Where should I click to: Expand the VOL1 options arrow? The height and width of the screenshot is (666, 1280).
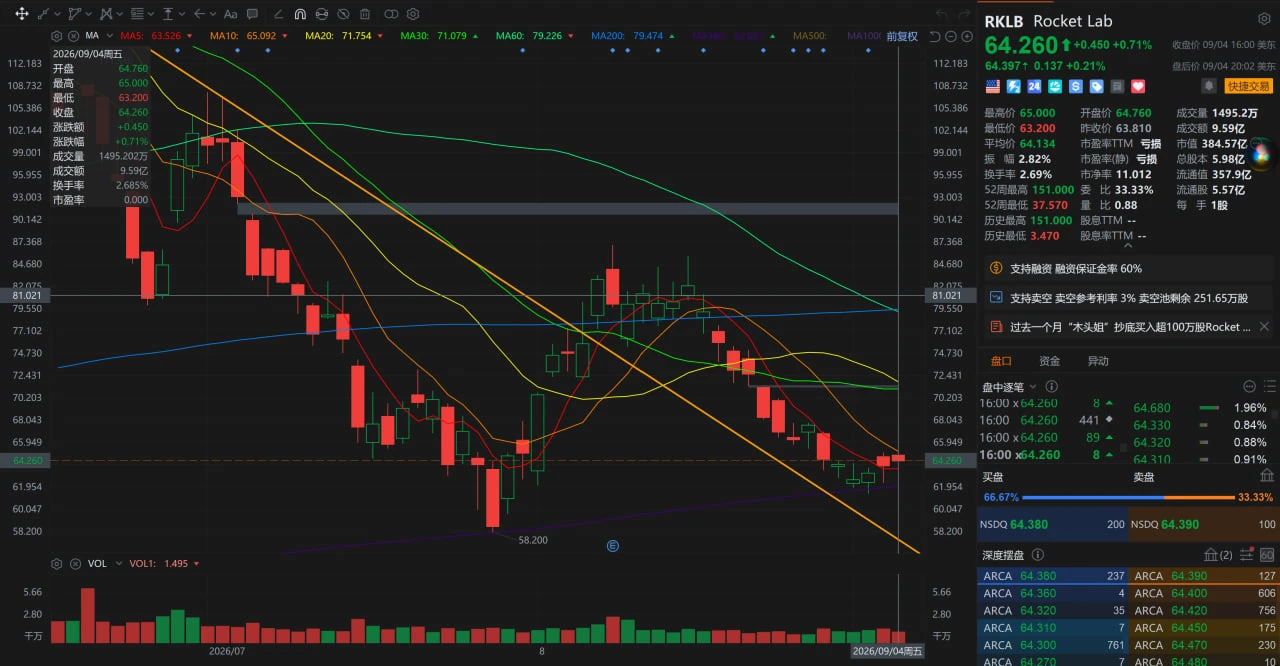(196, 564)
